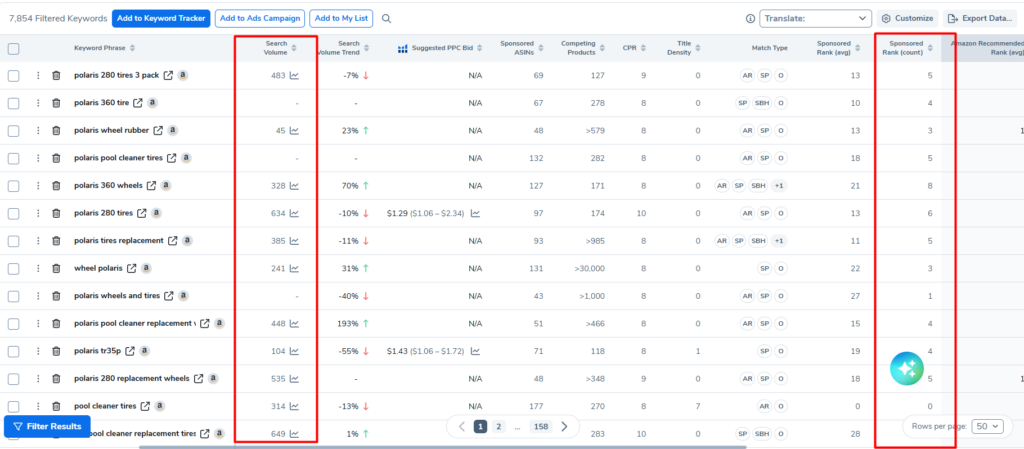Click Add to Keyword Tracker button

pyautogui.click(x=161, y=18)
